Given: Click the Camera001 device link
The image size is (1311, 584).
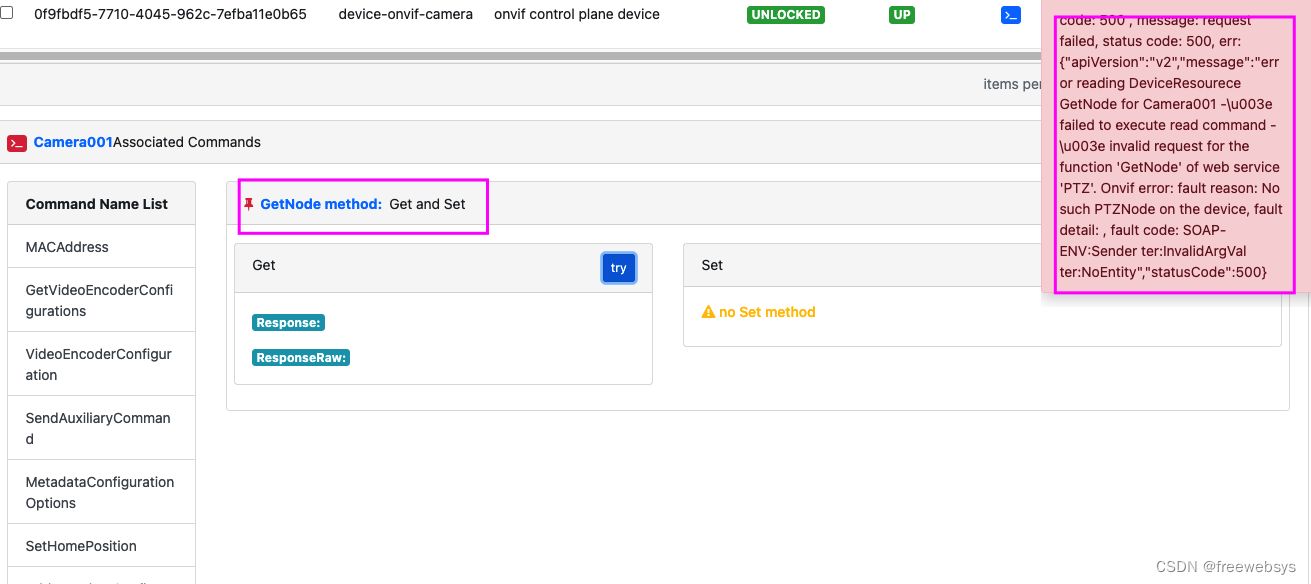Looking at the screenshot, I should [73, 142].
